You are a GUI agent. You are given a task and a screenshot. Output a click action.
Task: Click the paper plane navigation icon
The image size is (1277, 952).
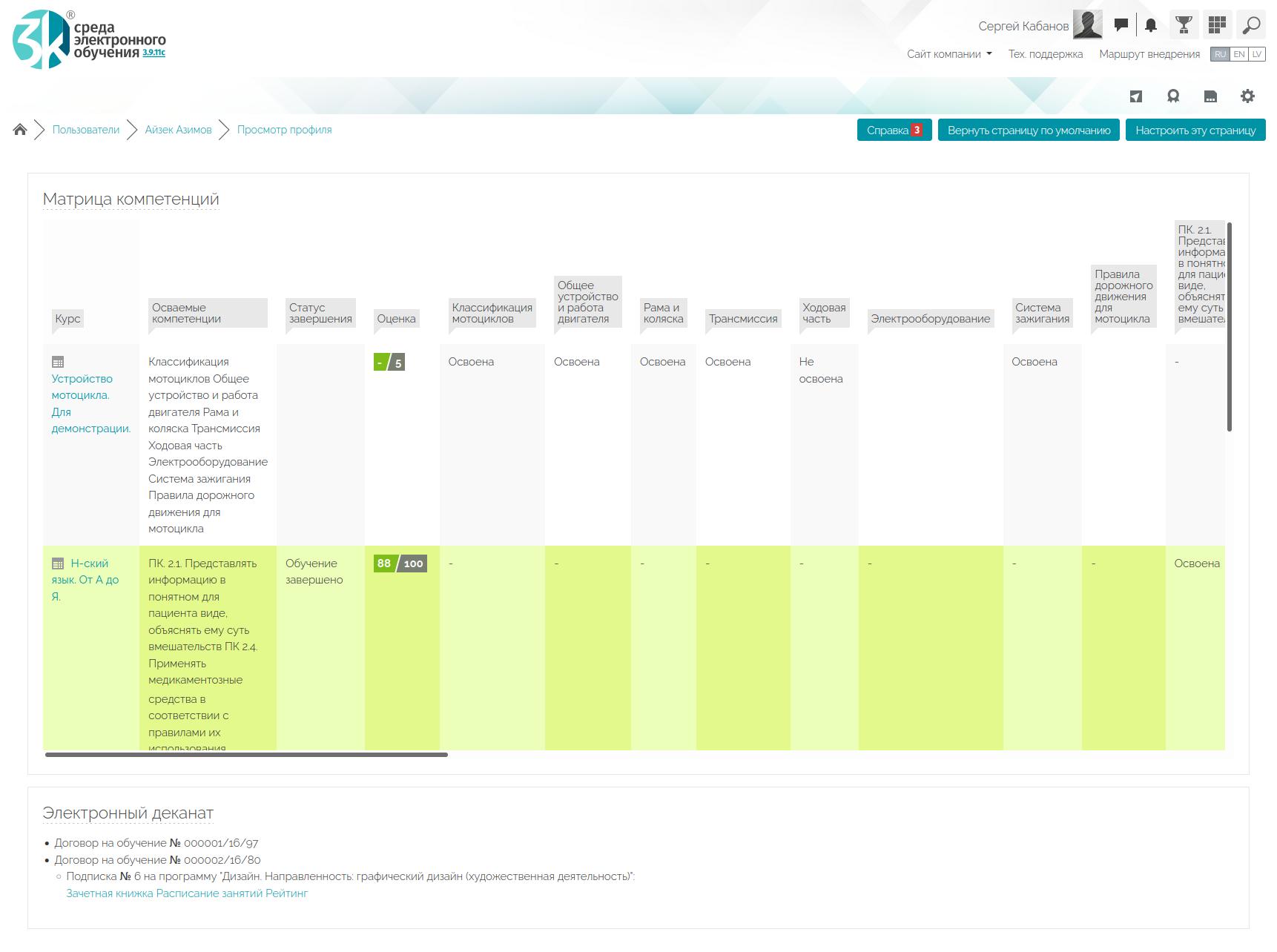point(1136,96)
